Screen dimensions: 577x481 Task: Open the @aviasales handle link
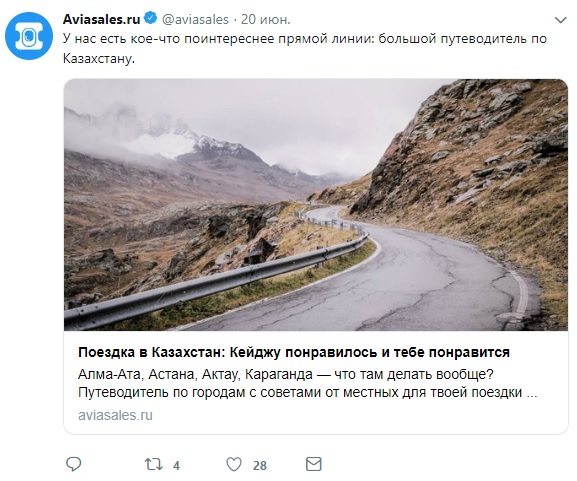[195, 20]
